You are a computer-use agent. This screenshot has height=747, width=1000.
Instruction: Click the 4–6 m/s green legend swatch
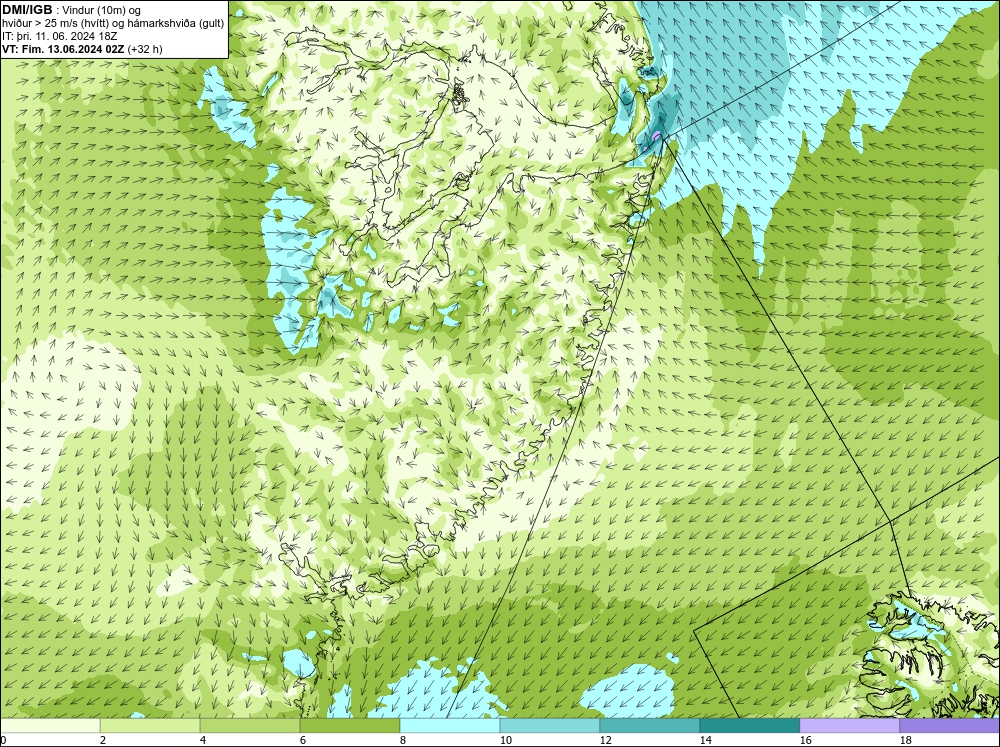point(250,726)
